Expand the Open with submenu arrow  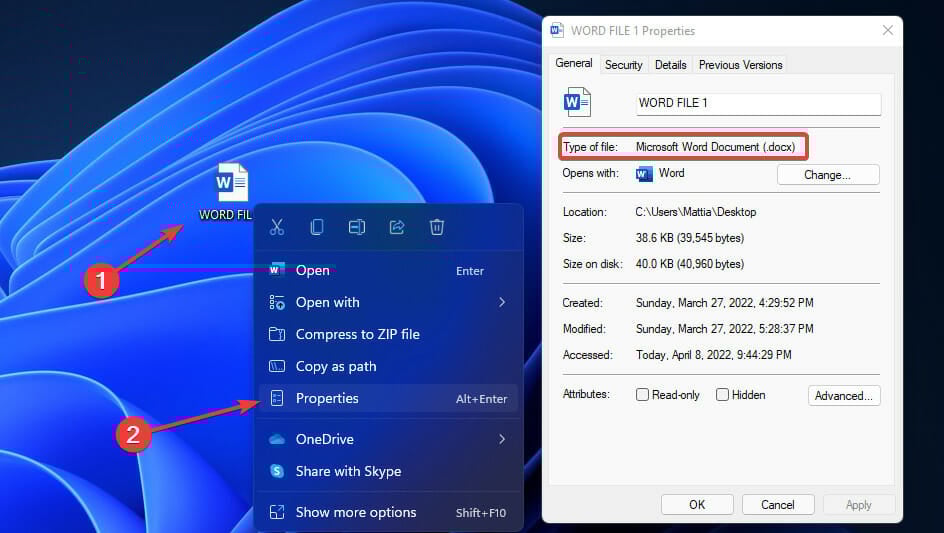(502, 302)
